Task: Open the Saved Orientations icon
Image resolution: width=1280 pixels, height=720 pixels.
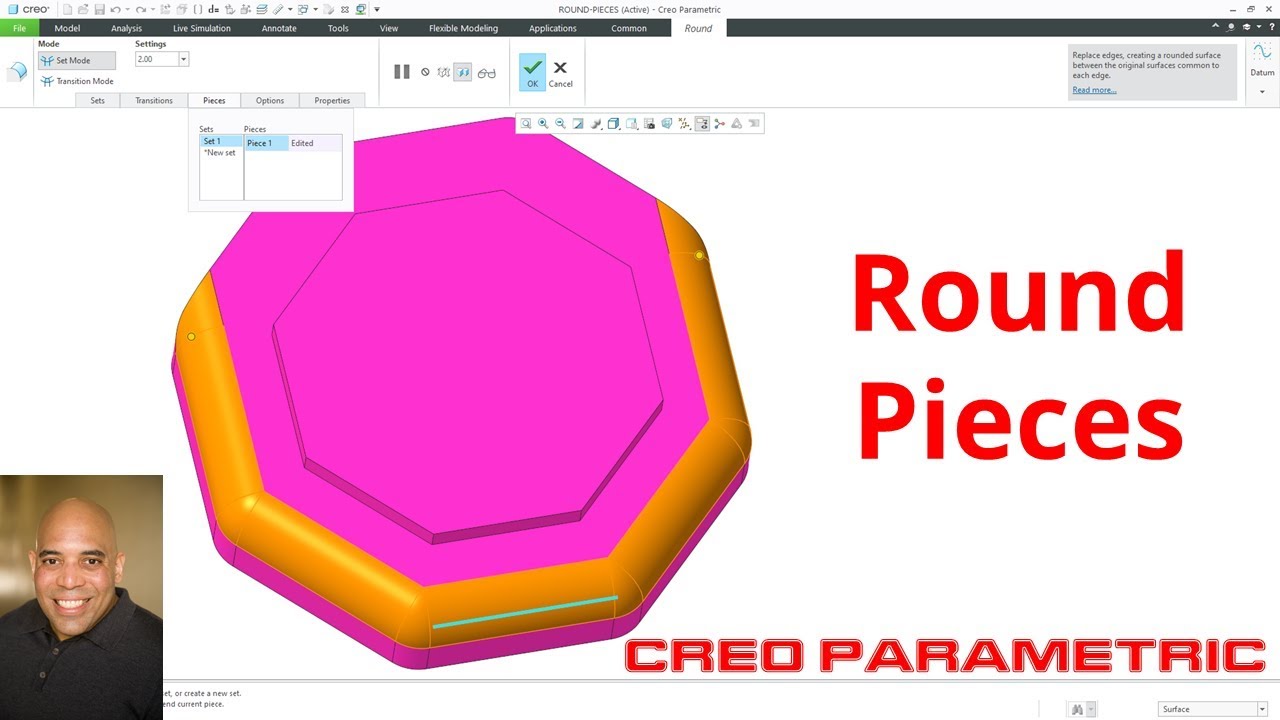Action: tap(632, 124)
